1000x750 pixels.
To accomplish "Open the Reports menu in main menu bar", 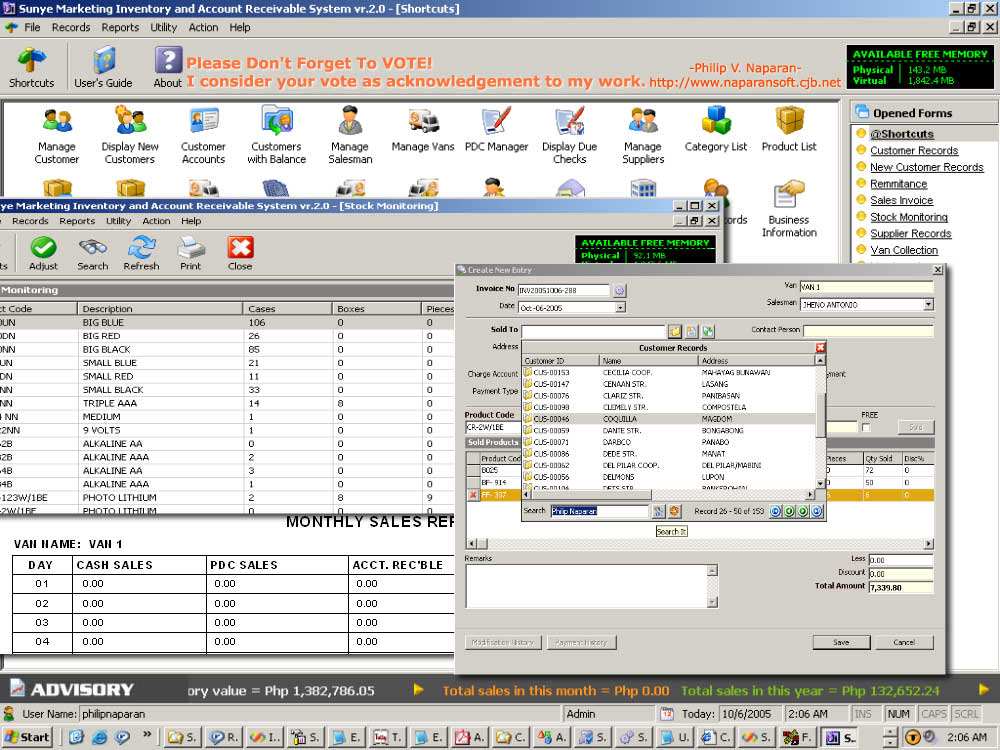I will (120, 28).
